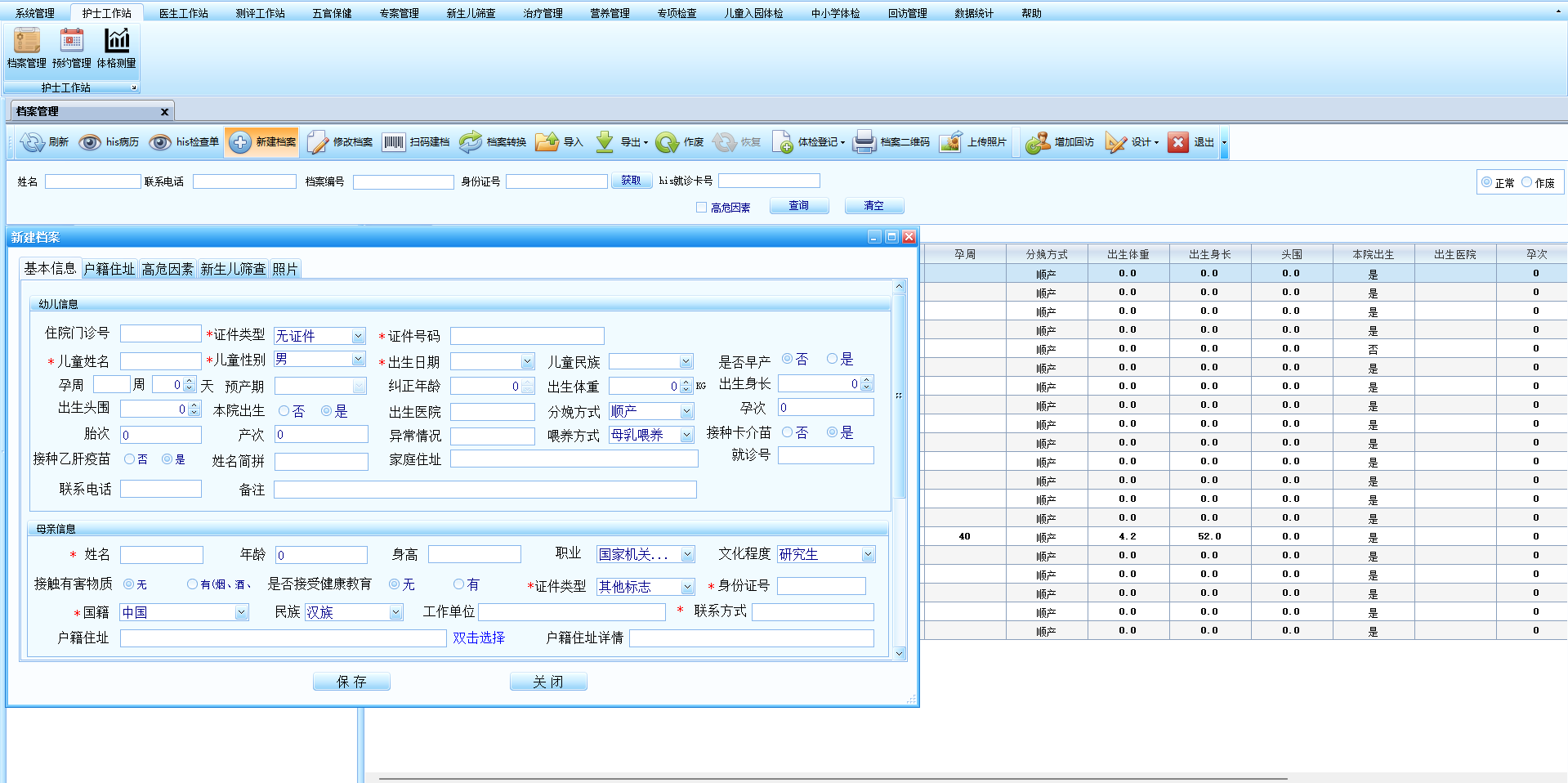Click the red 退出 exit icon
The height and width of the screenshot is (783, 1568).
coord(1178,142)
